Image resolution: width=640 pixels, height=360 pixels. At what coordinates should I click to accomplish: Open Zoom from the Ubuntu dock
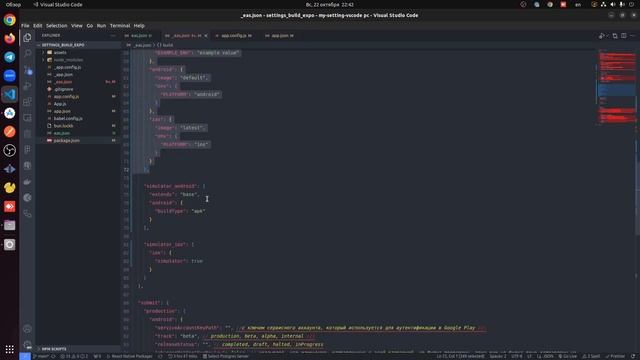[9, 76]
